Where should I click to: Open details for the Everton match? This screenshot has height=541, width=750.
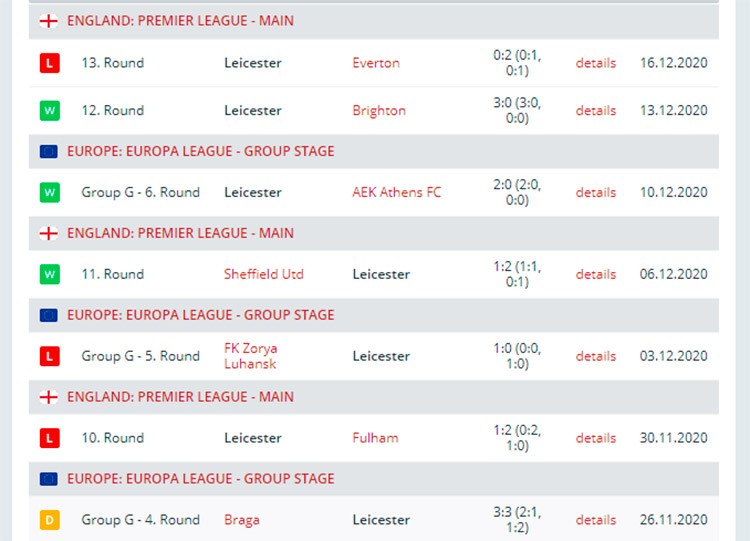coord(596,63)
